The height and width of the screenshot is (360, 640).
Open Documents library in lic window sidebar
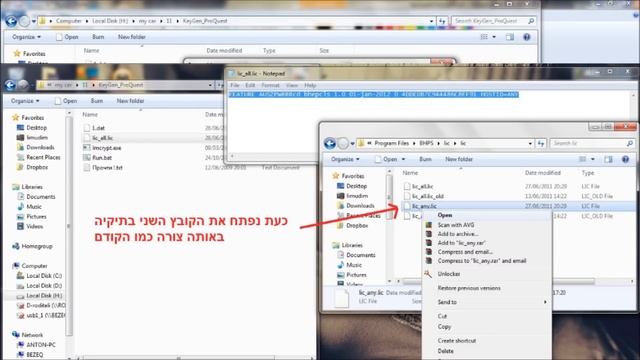[x=361, y=255]
